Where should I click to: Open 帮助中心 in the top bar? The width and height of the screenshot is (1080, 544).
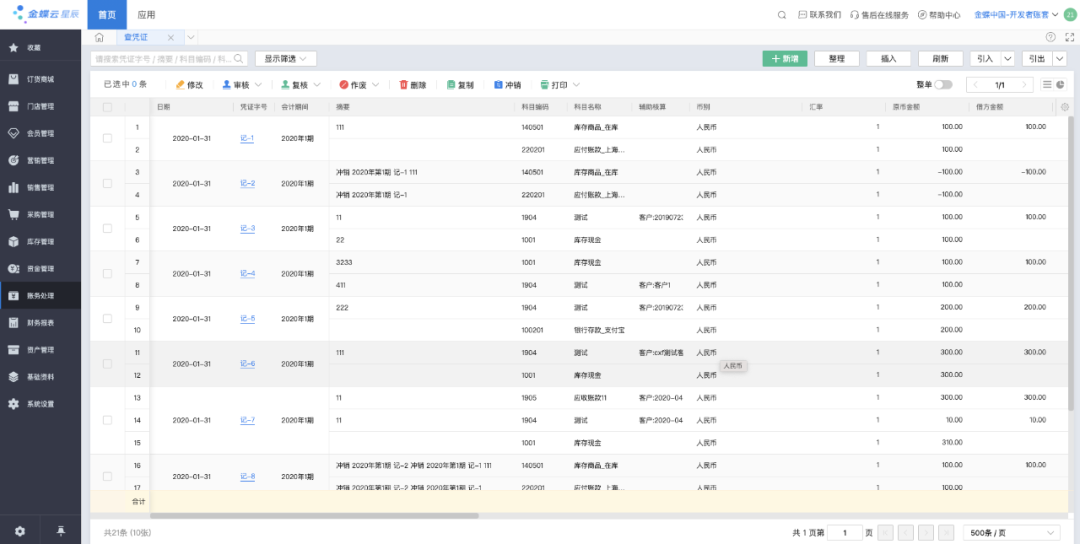[939, 14]
